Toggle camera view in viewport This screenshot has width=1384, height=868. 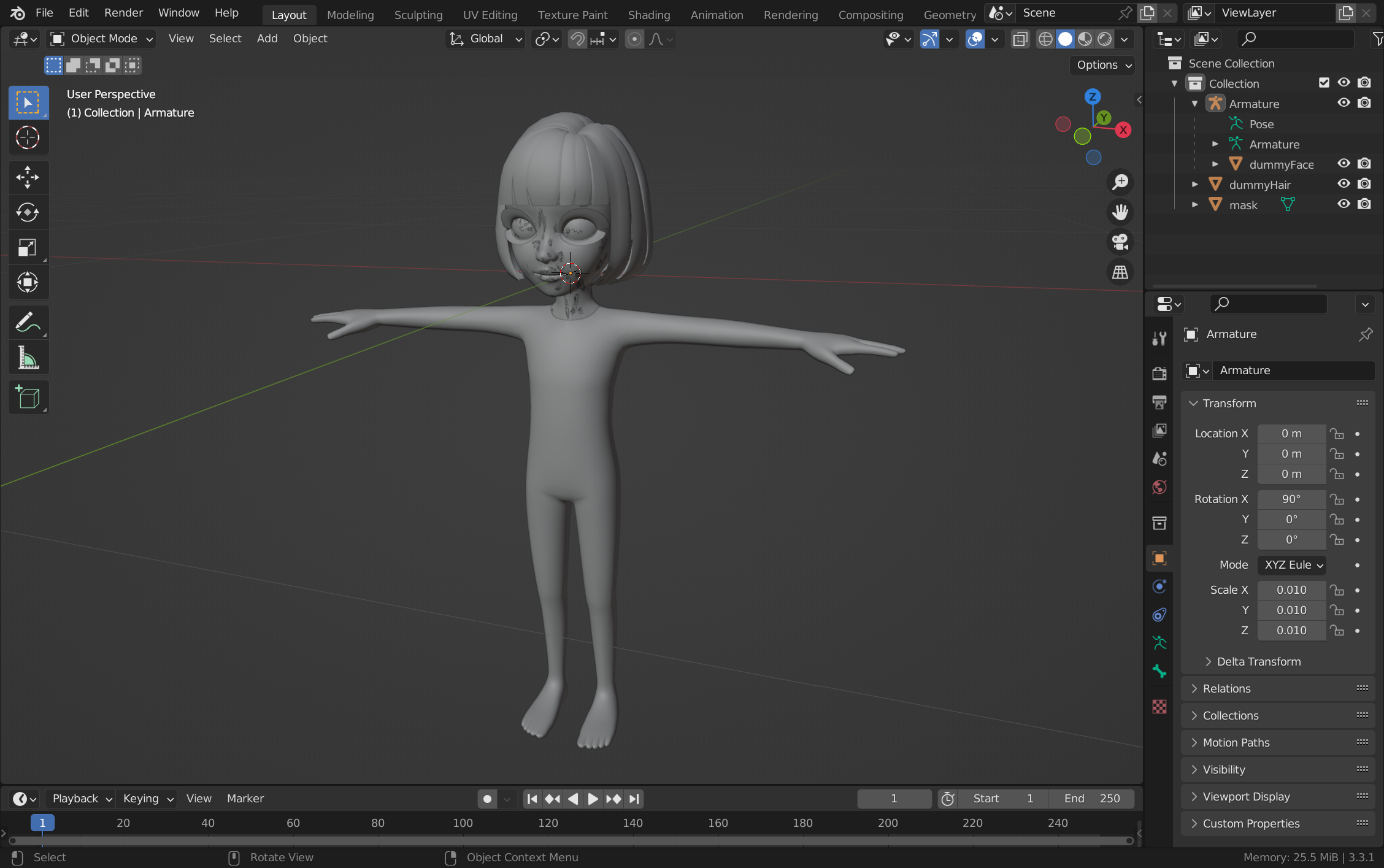1120,242
